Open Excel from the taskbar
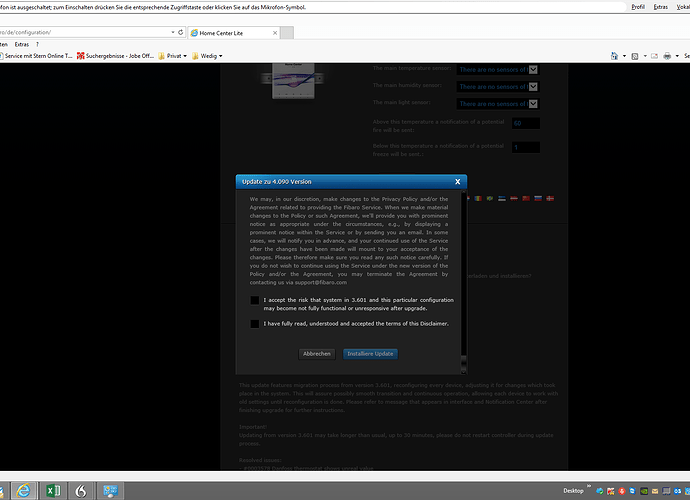Viewport: 690px width, 500px height. [53, 491]
